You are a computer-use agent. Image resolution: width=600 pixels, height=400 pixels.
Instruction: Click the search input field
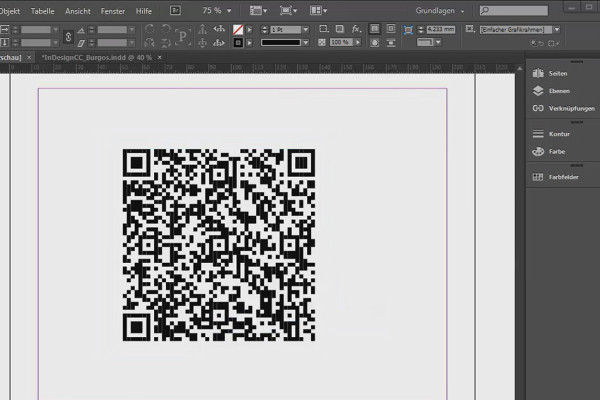click(514, 11)
